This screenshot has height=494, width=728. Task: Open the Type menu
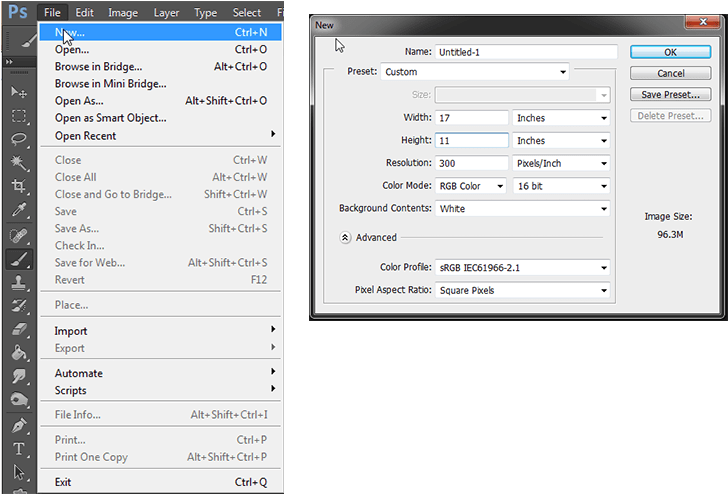[205, 13]
